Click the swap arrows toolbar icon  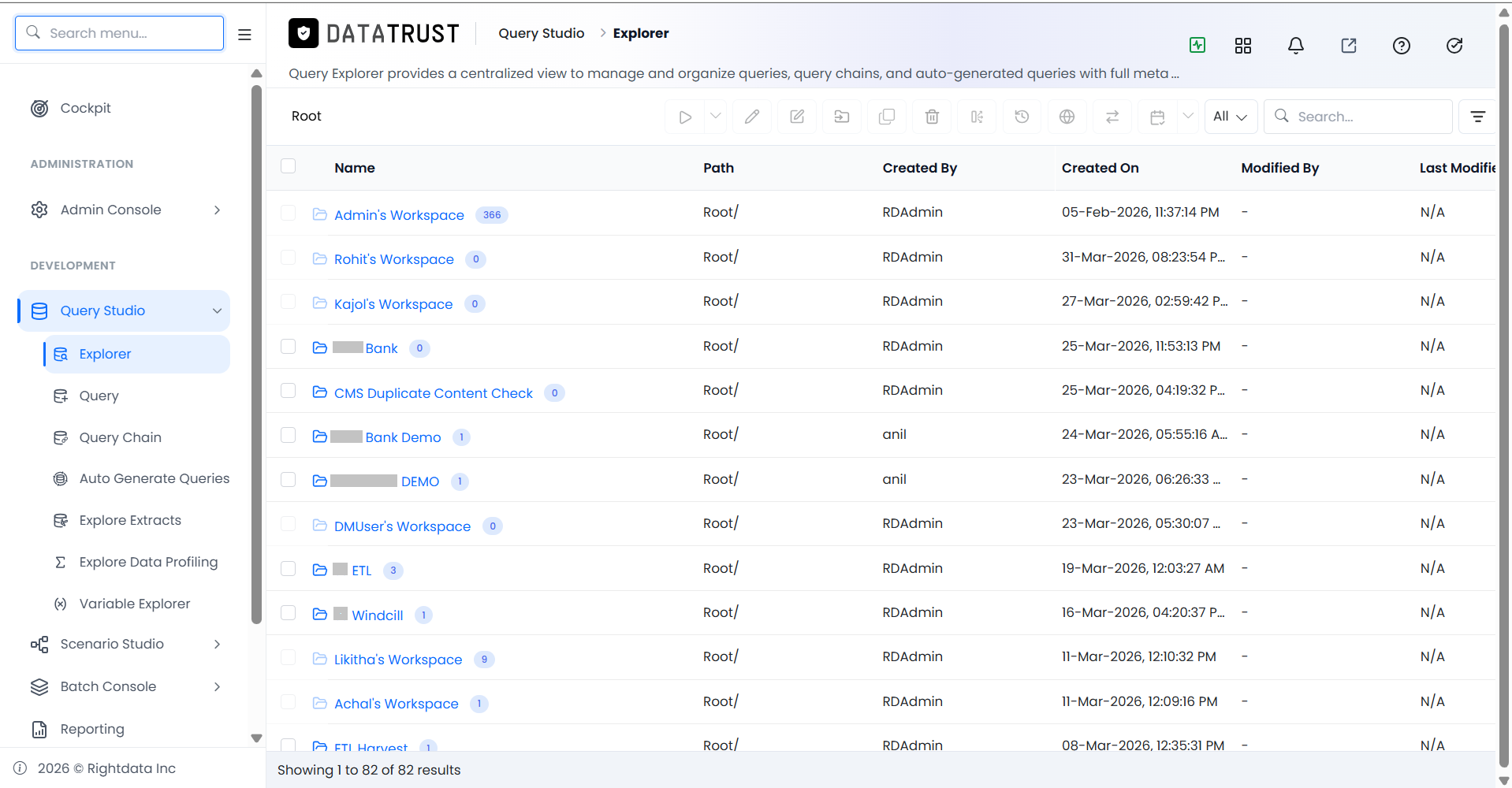pos(1112,117)
